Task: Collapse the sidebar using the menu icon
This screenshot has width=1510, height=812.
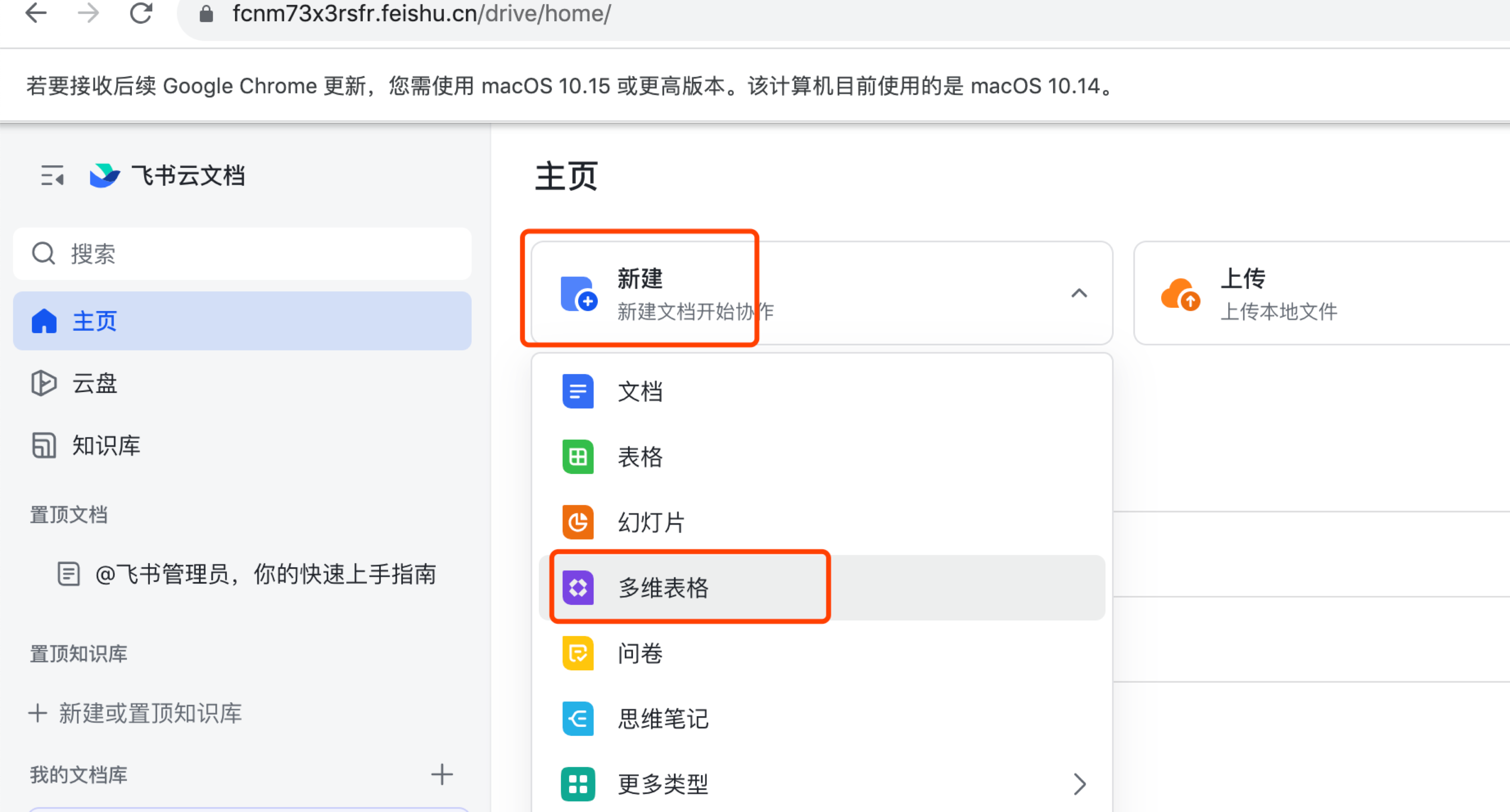Action: click(x=51, y=175)
